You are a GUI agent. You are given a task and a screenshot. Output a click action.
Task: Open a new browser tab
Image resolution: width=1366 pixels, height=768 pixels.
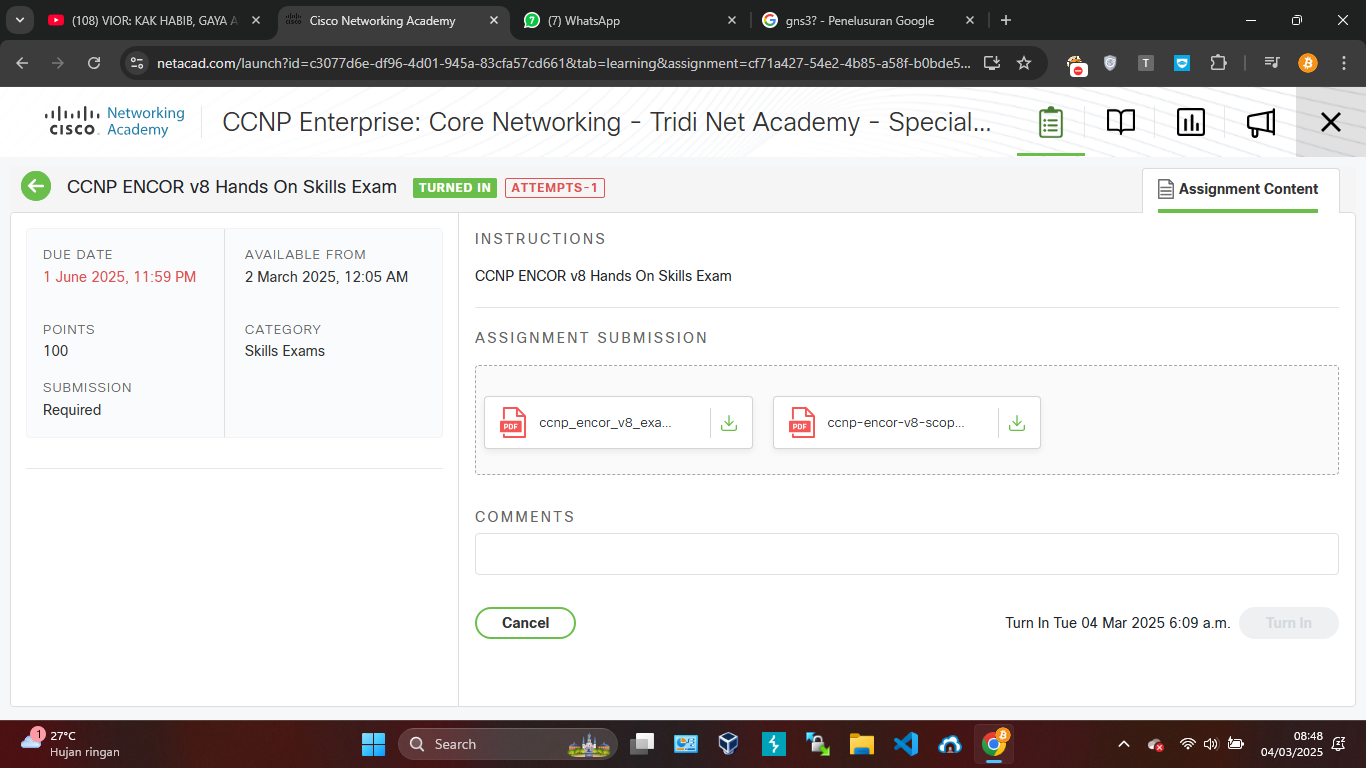click(x=1006, y=20)
